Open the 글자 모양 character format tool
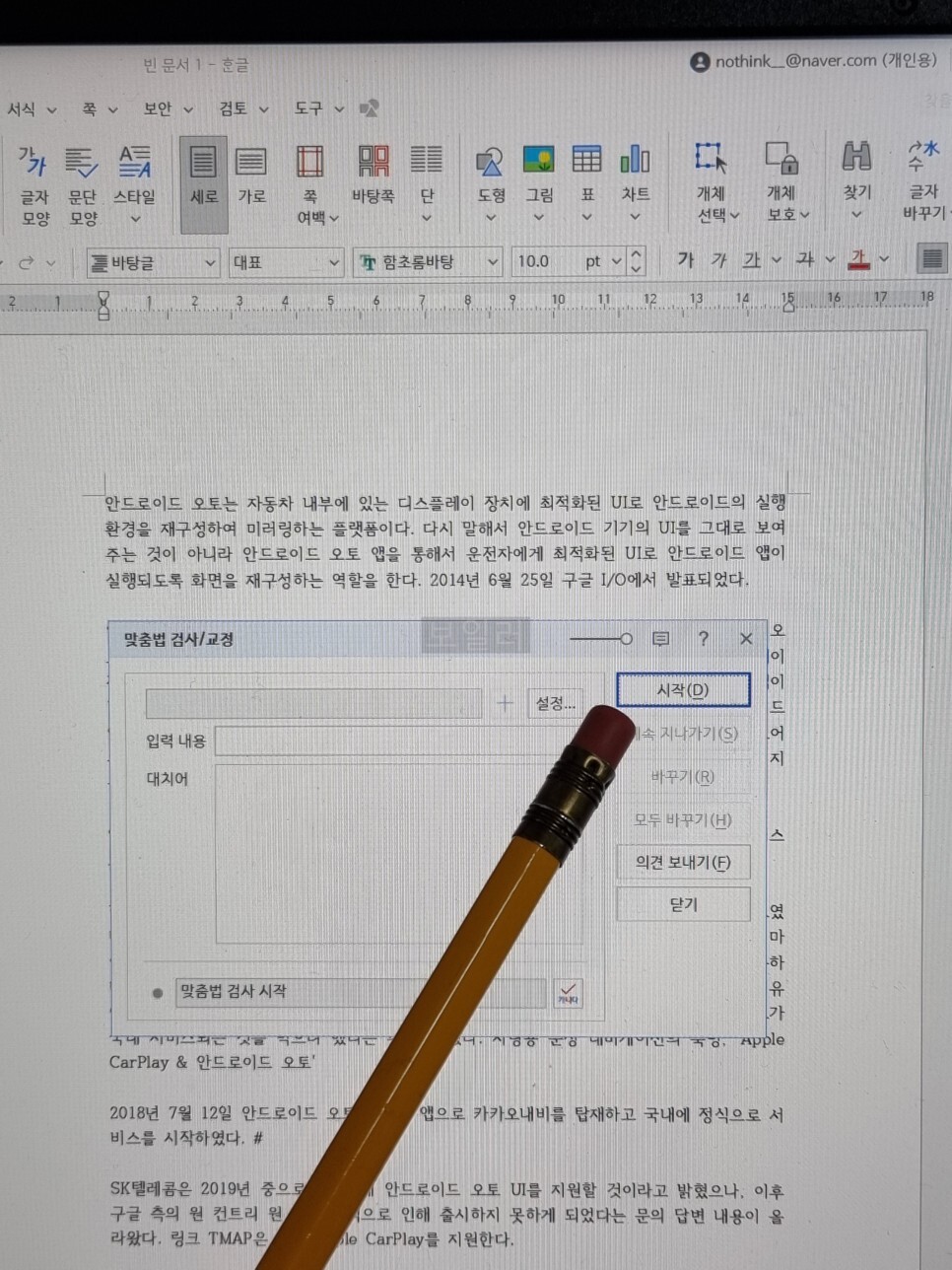Viewport: 952px width, 1270px height. pos(34,184)
